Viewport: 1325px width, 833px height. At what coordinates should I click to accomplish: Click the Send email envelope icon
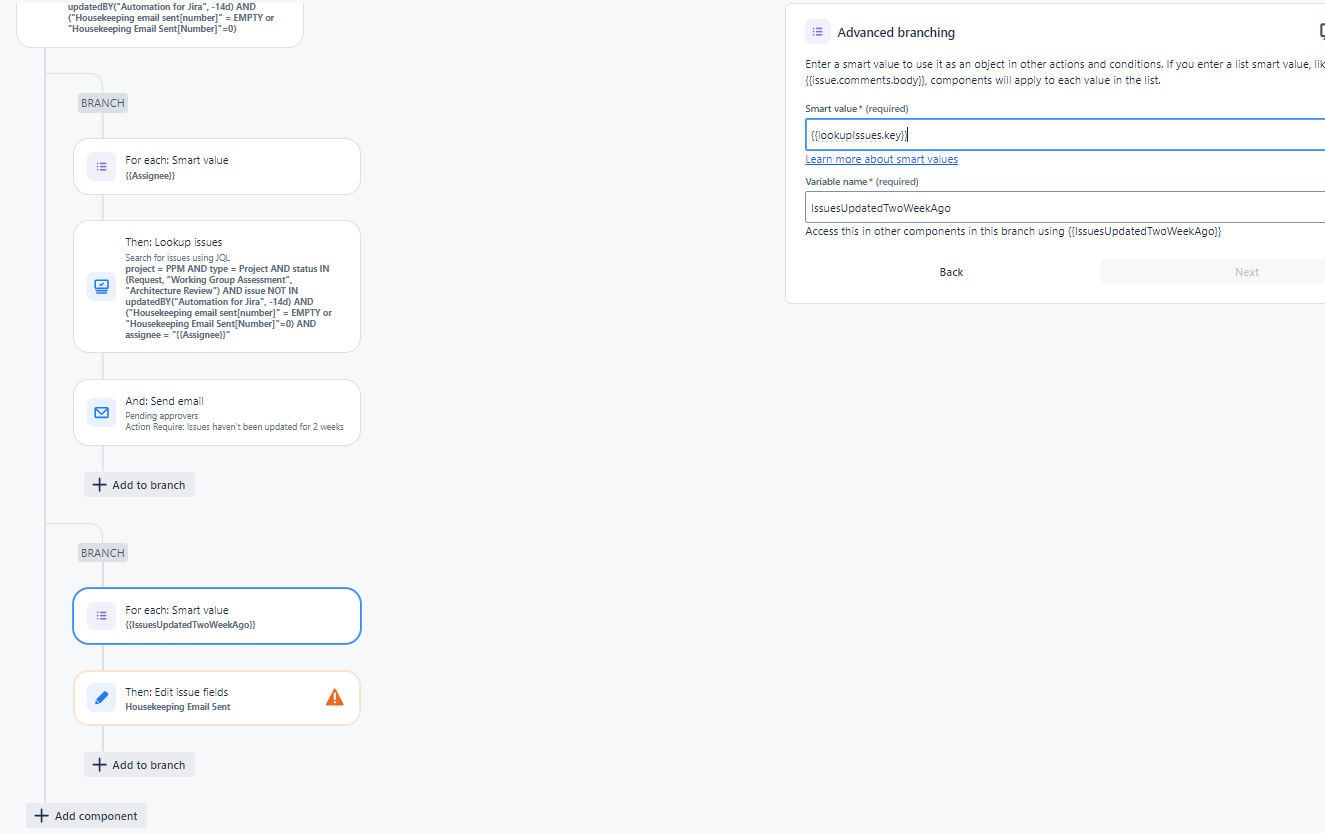pos(101,412)
